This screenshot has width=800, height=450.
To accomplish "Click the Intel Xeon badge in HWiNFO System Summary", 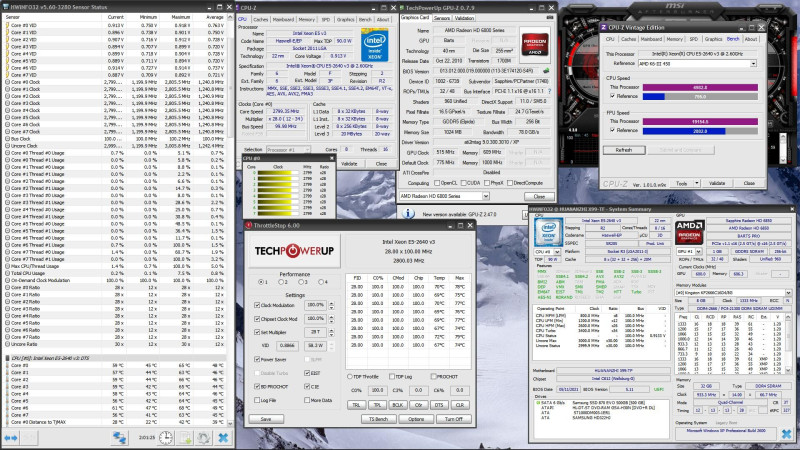I will (548, 232).
